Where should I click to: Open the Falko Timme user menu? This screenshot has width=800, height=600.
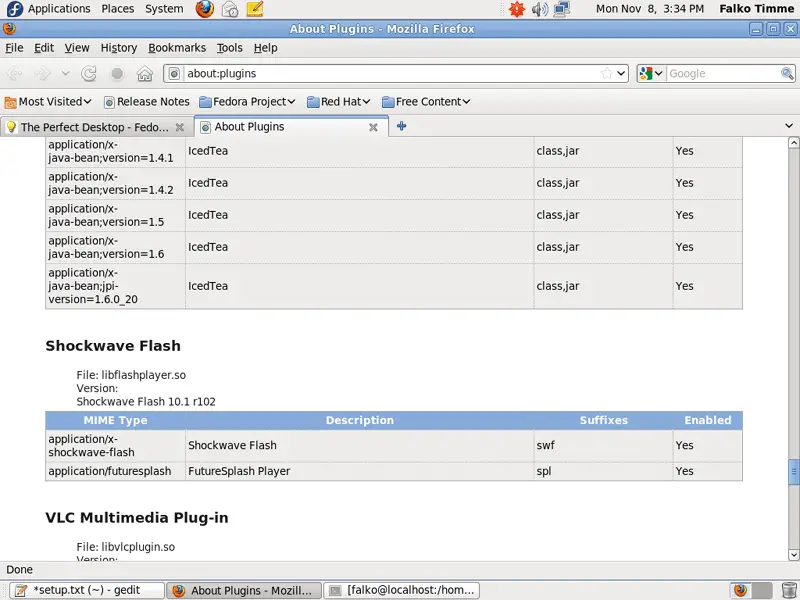pyautogui.click(x=757, y=9)
